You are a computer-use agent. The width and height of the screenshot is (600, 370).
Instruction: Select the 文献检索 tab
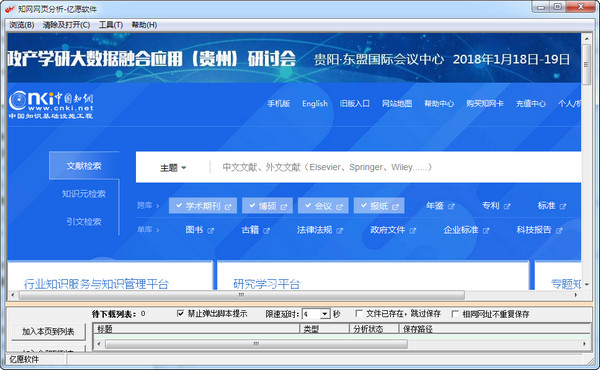click(84, 166)
